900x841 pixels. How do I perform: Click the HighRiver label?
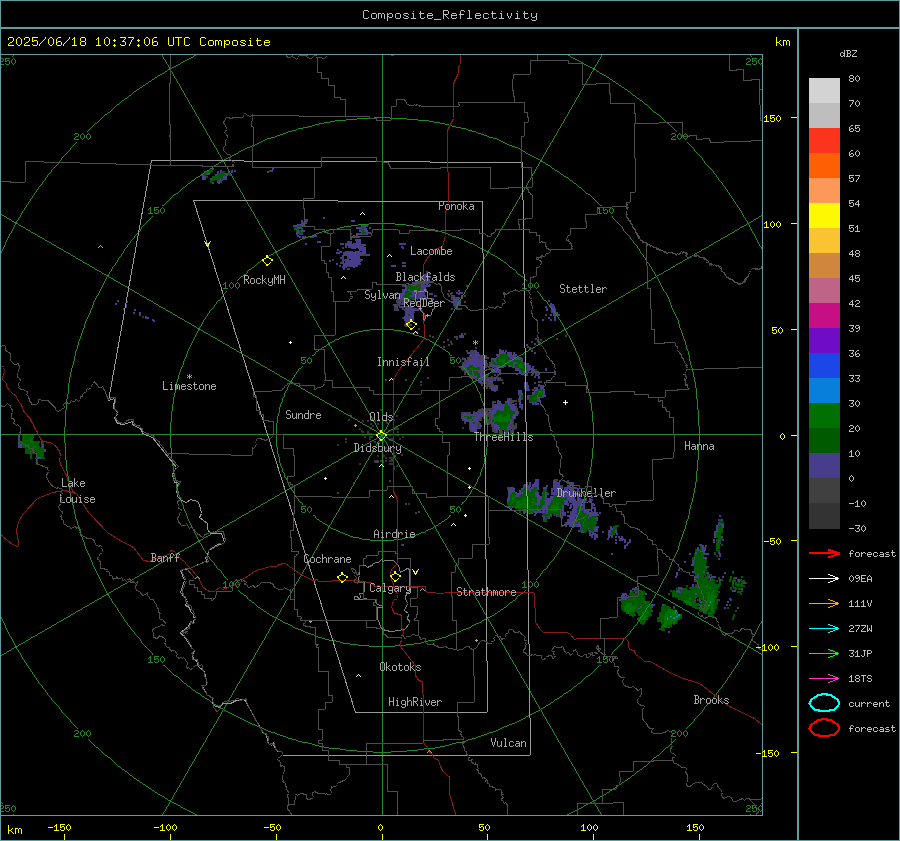[415, 702]
